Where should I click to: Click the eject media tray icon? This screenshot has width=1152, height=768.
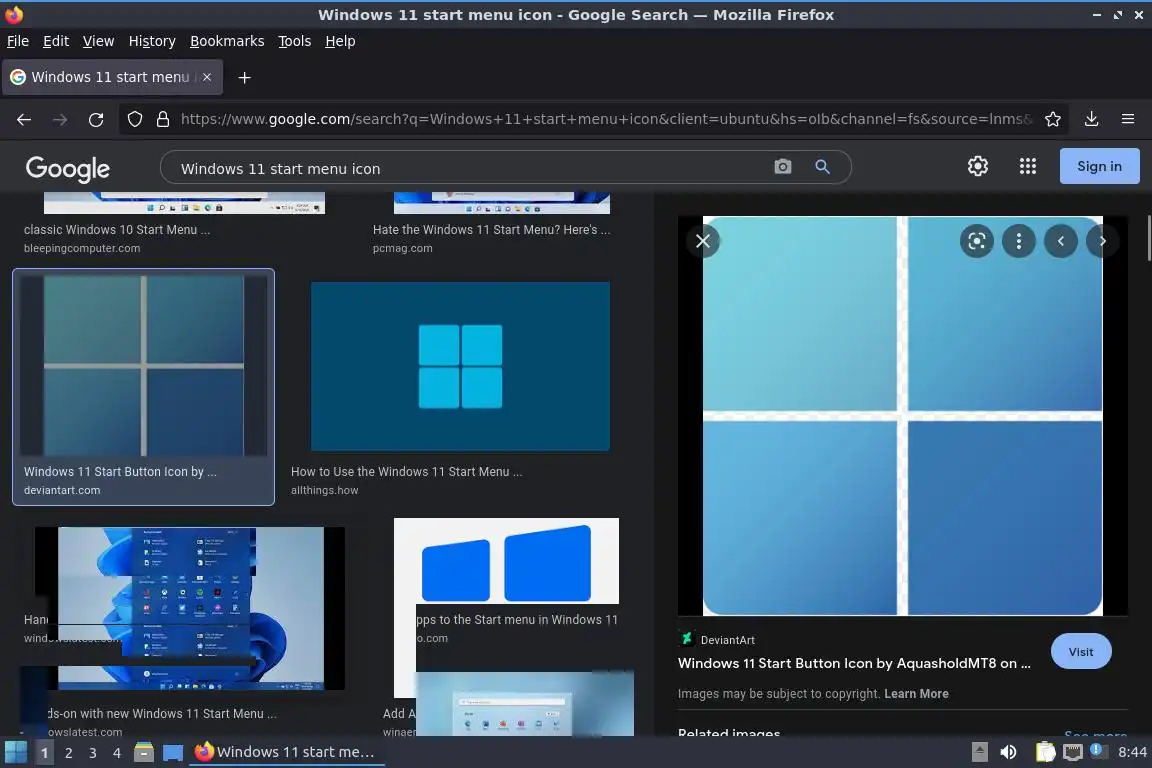[x=979, y=752]
